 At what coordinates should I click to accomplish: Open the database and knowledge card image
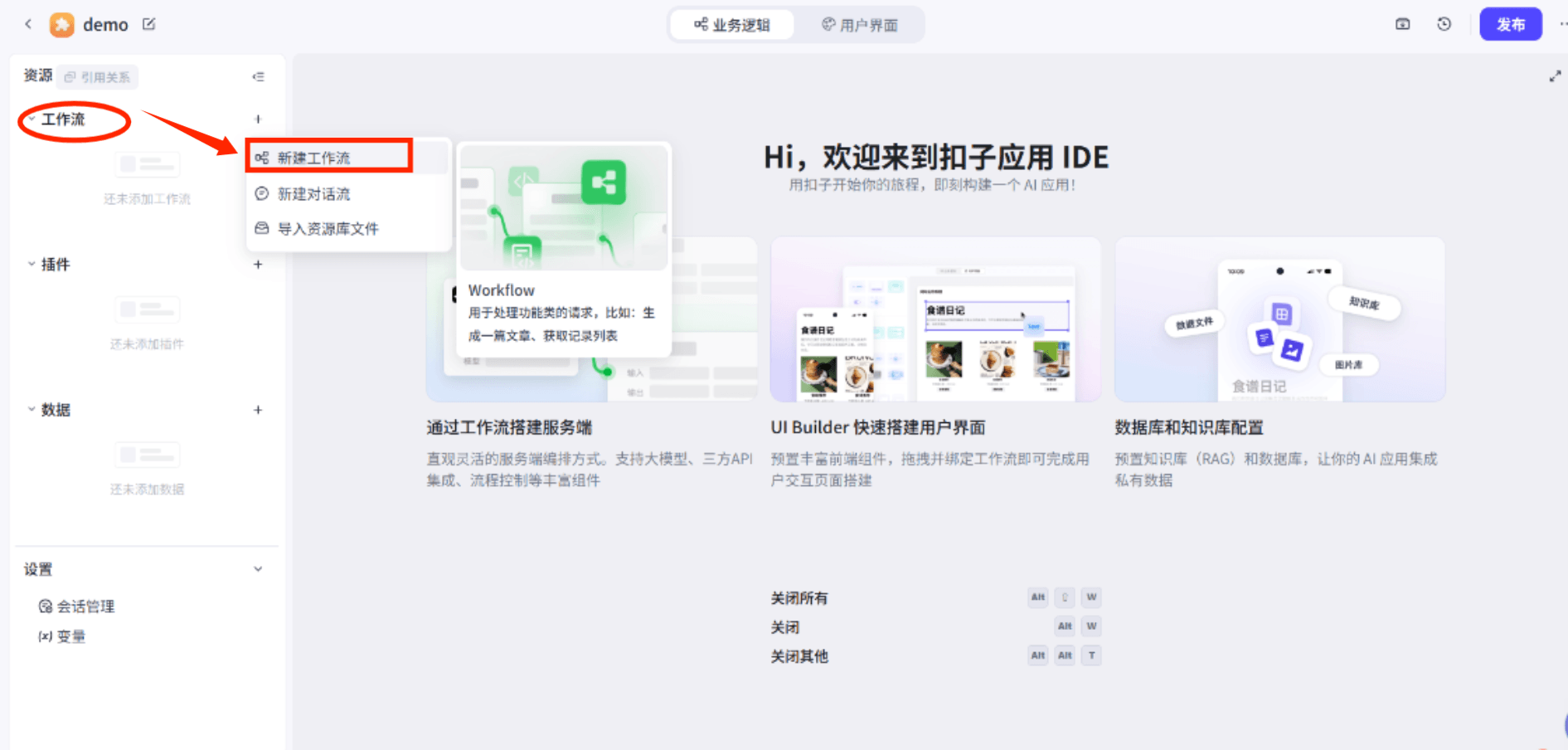(x=1279, y=319)
